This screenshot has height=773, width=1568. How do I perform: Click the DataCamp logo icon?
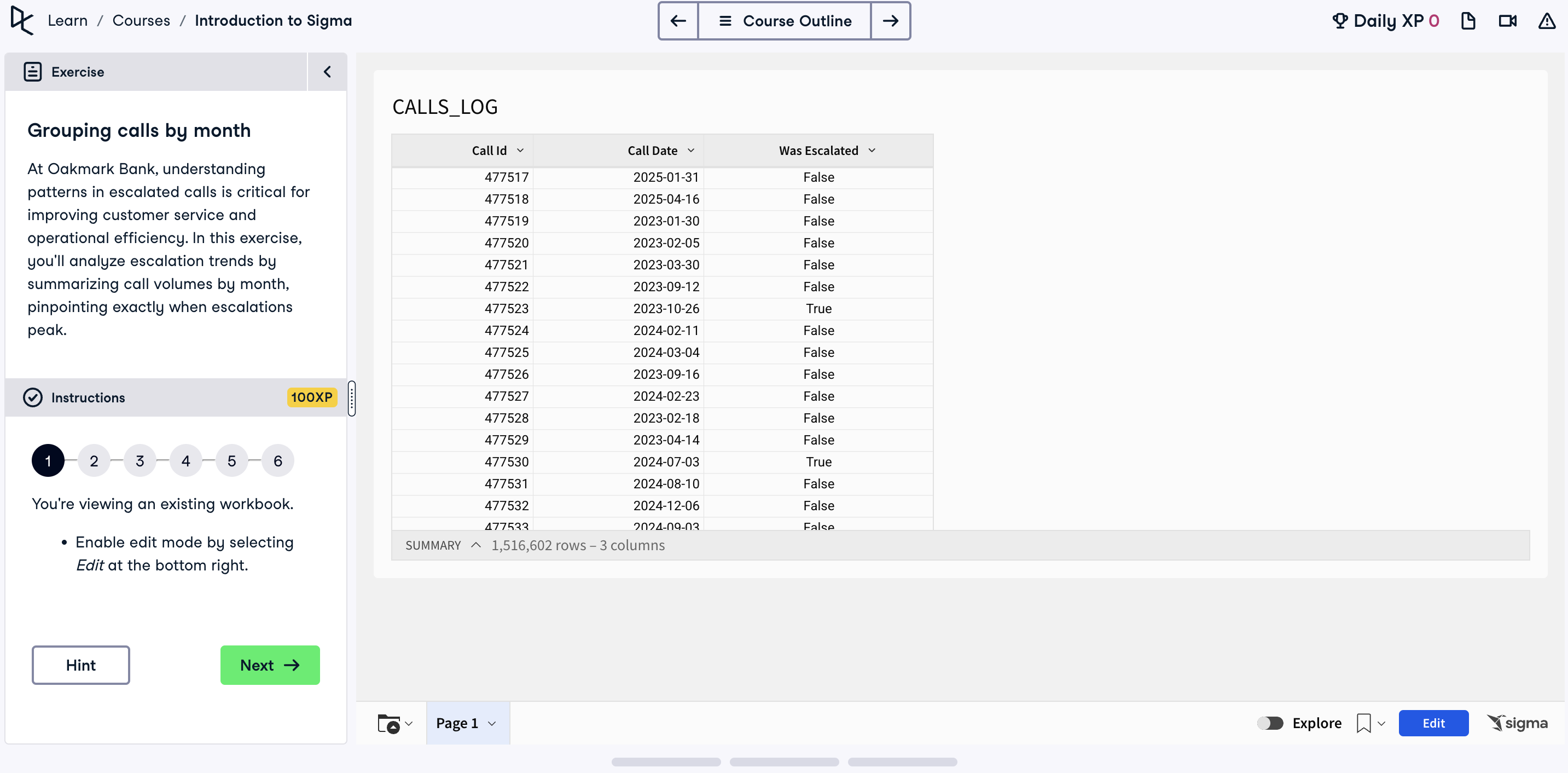[22, 21]
